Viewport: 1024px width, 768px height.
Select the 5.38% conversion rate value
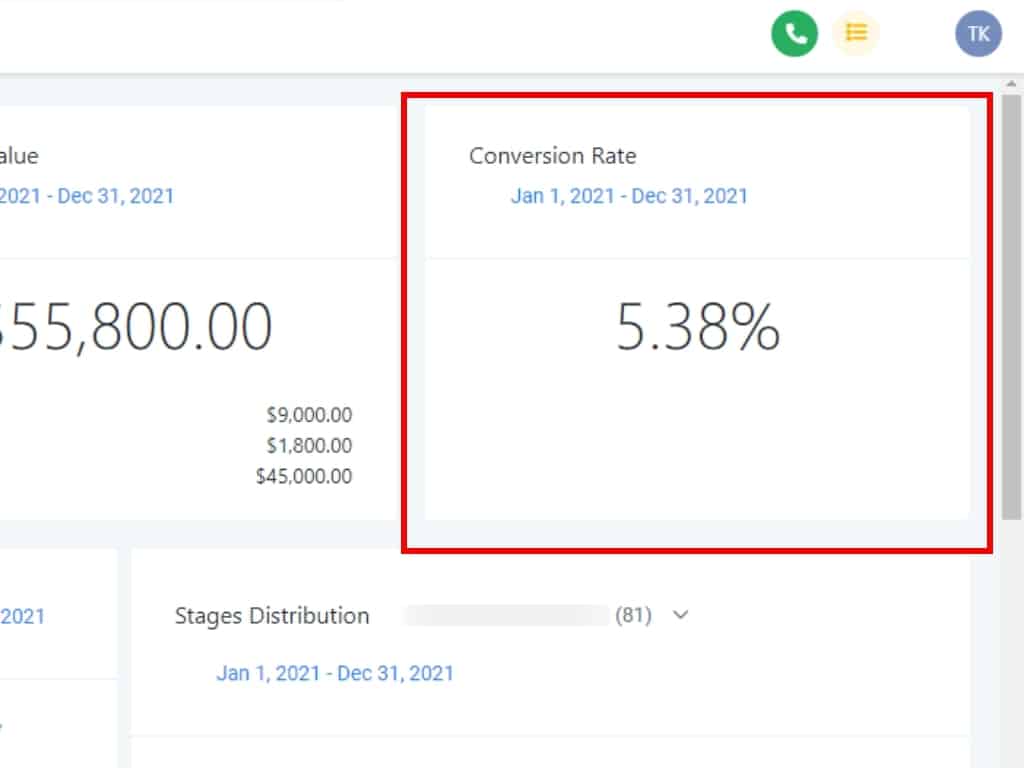tap(697, 328)
